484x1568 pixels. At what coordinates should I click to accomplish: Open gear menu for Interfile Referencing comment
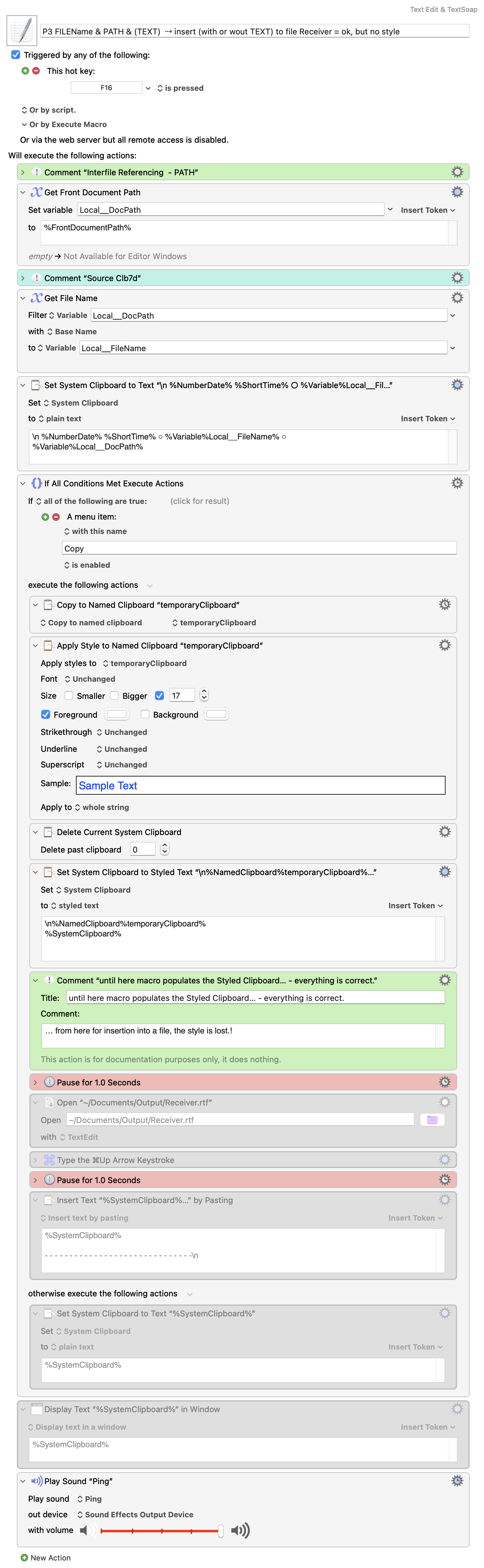click(457, 172)
